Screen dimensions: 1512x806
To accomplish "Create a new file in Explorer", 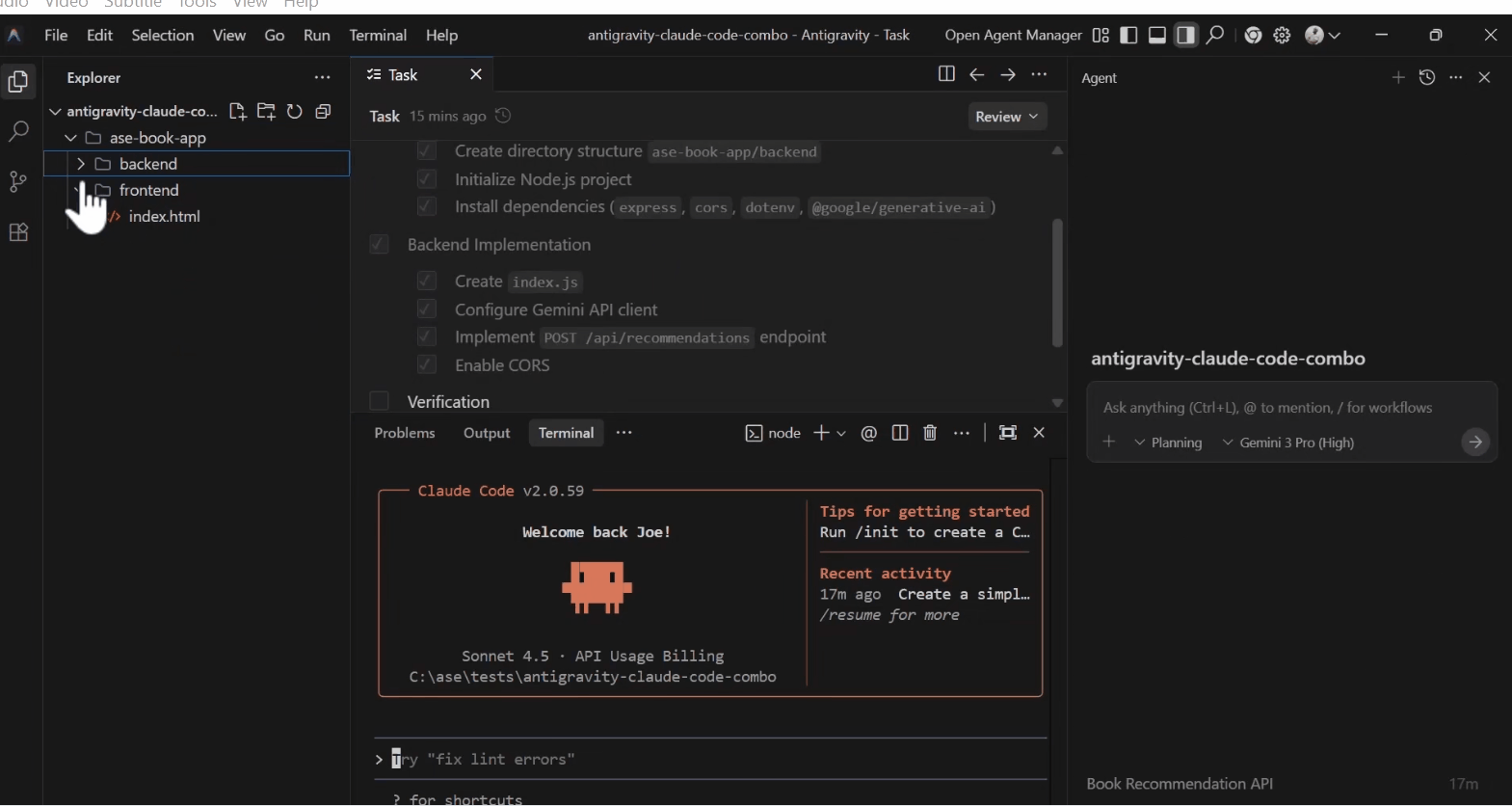I will [238, 112].
